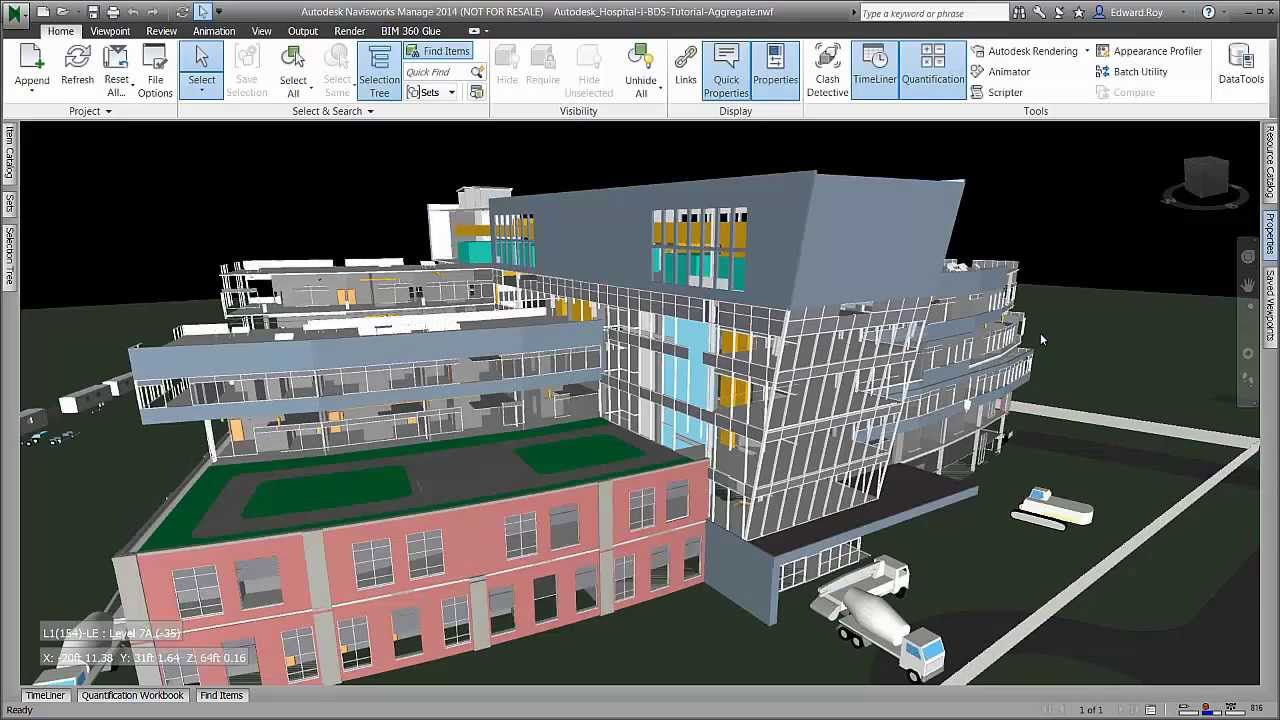Viewport: 1280px width, 720px height.
Task: Switch to the Viewpoint ribbon tab
Action: pos(110,31)
